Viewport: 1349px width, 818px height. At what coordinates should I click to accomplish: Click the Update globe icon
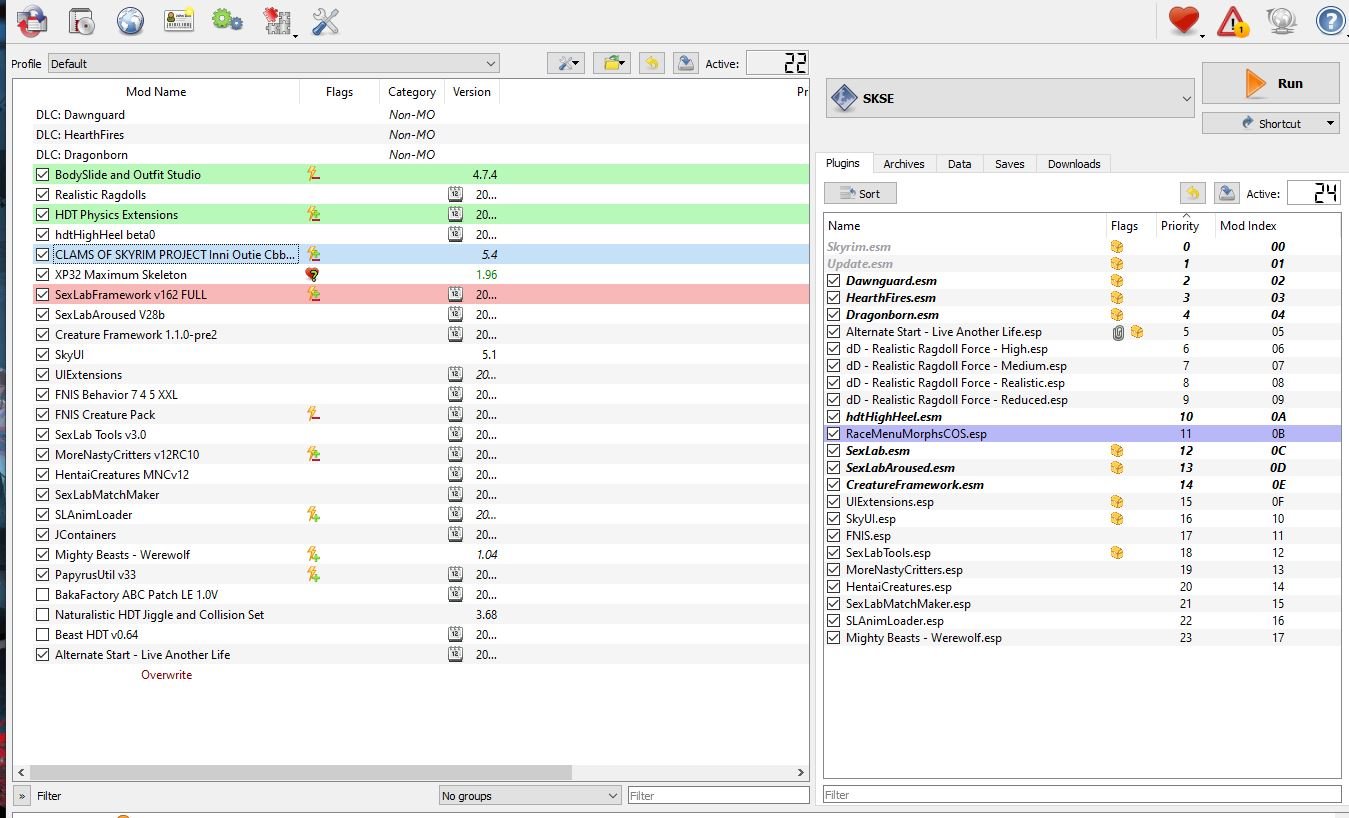1282,20
